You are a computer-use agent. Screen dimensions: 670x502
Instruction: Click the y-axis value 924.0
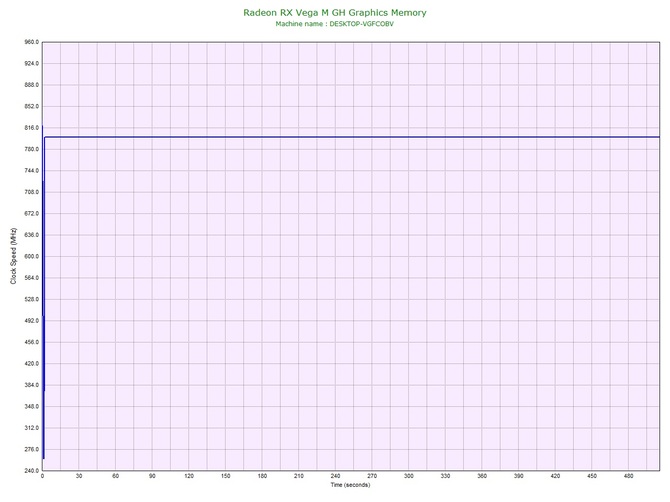[32, 63]
